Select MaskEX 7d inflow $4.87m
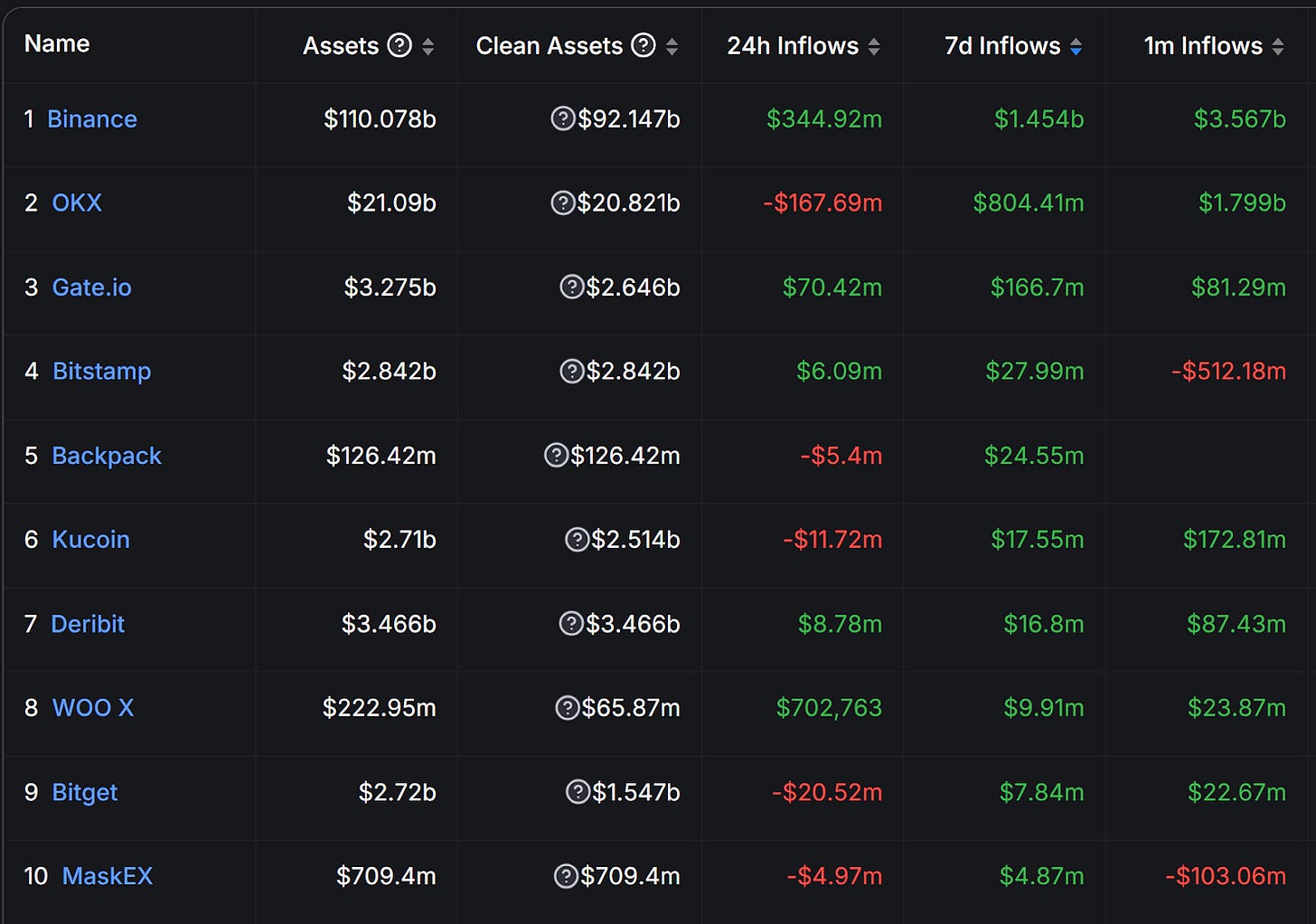Screen dimensions: 1316x924 pos(1042,875)
